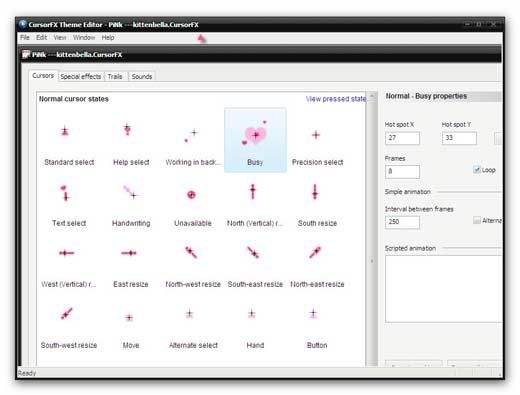Click the Hot spot X input field
Screen dimensions: 520x395
402,138
